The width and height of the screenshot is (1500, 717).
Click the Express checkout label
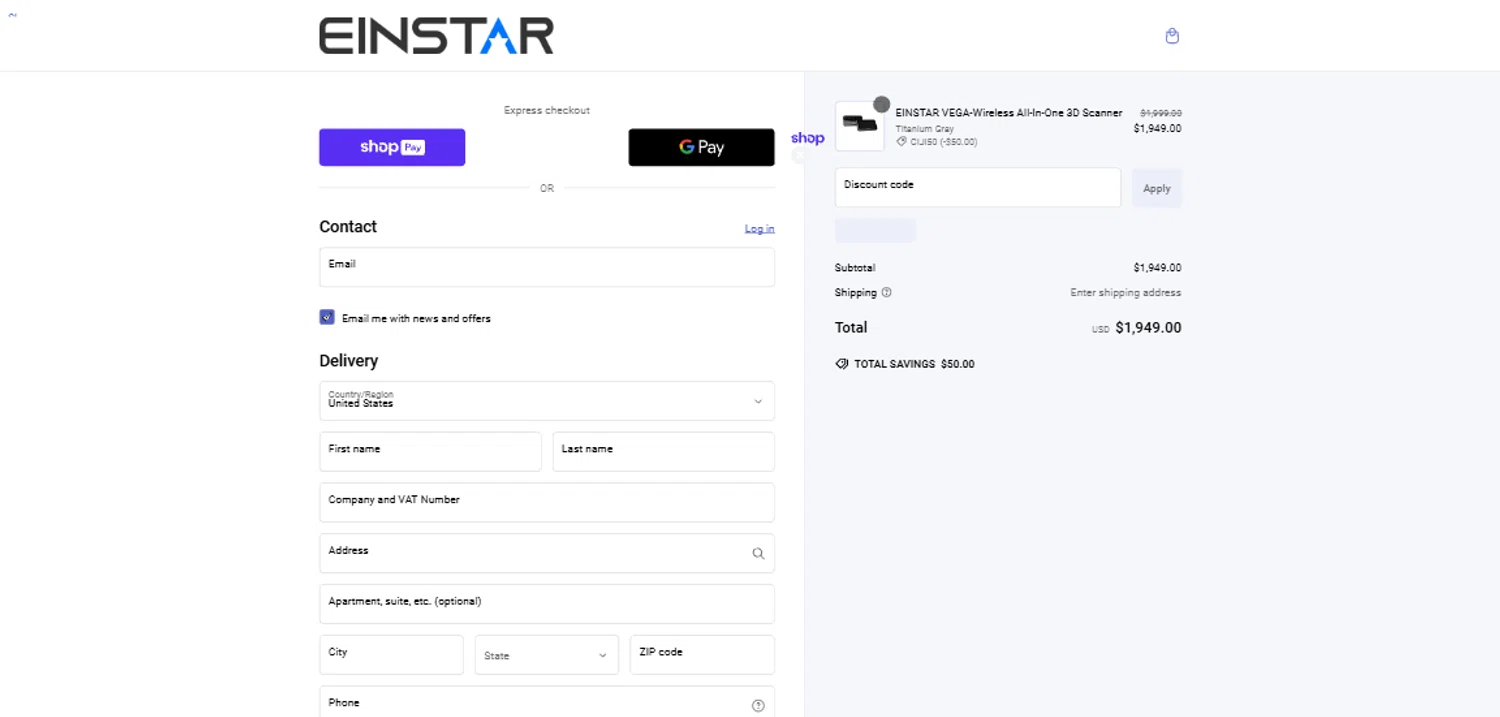click(x=547, y=110)
